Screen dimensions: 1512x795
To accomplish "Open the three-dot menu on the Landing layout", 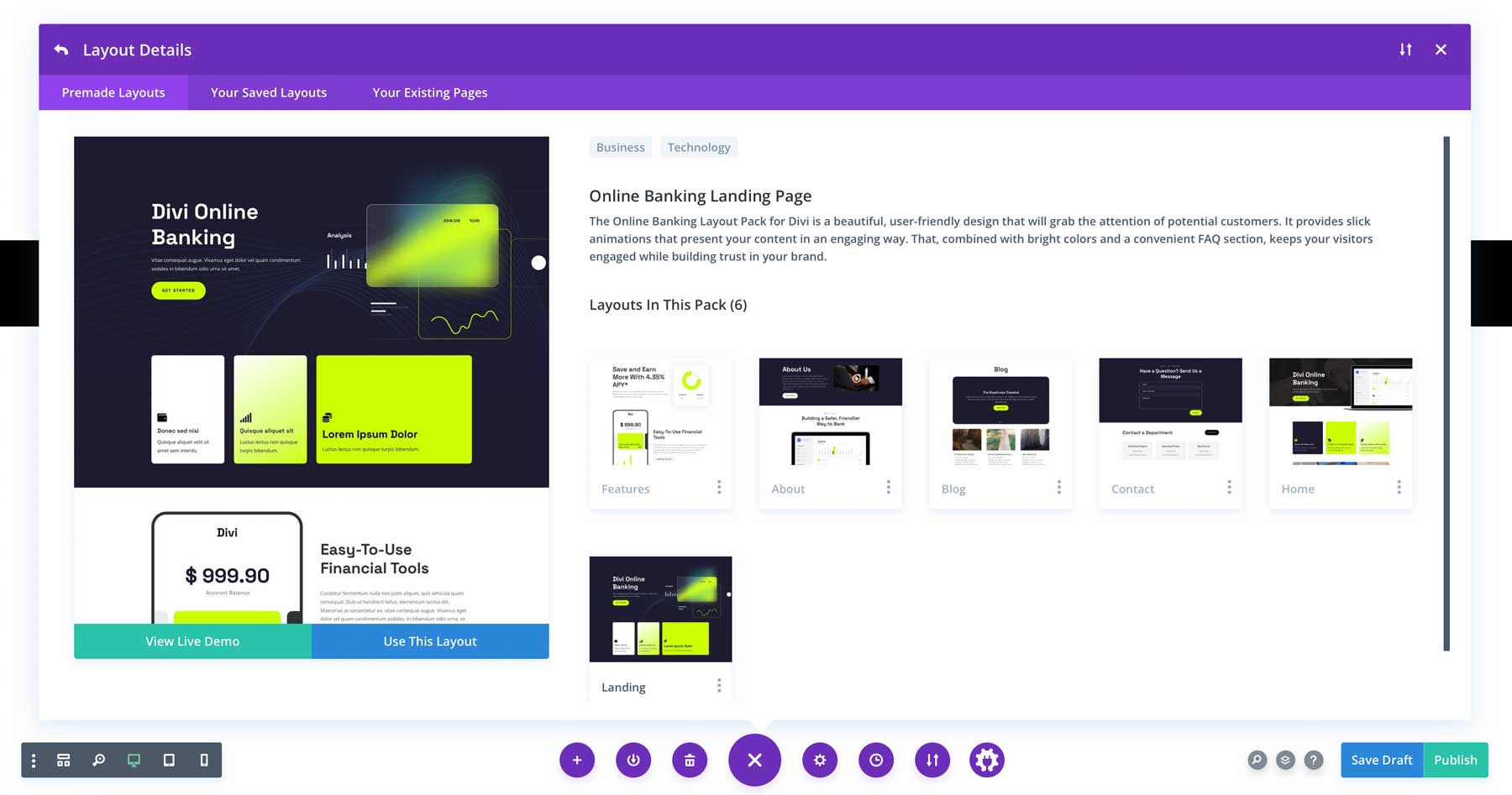I will [720, 685].
